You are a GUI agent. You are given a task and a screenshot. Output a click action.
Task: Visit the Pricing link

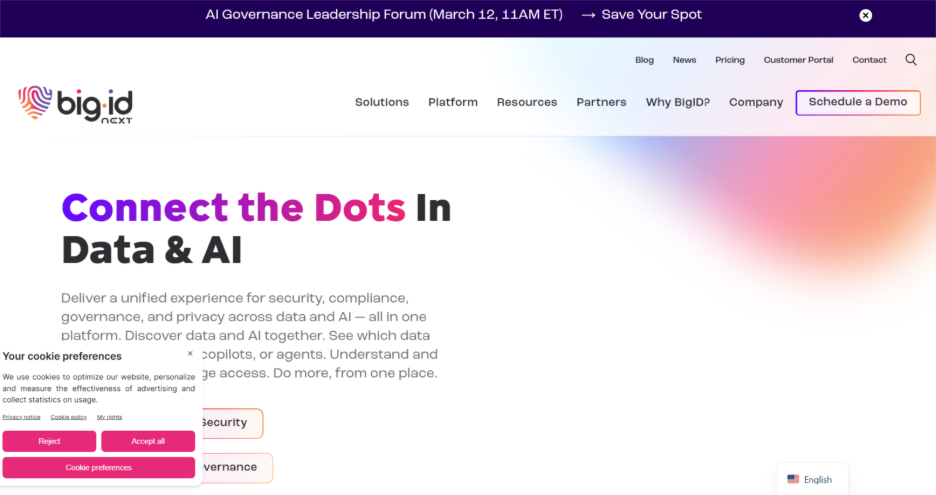[x=730, y=60]
